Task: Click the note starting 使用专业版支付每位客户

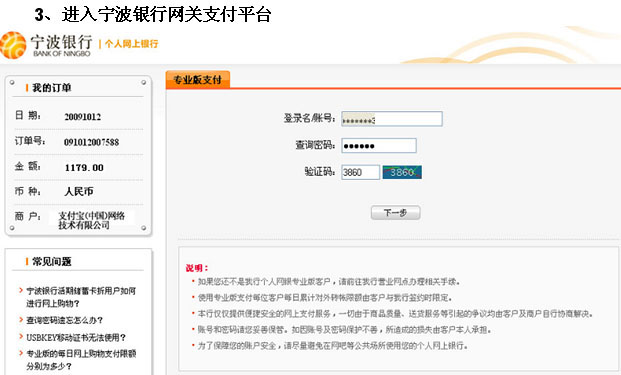Action: pyautogui.click(x=325, y=297)
